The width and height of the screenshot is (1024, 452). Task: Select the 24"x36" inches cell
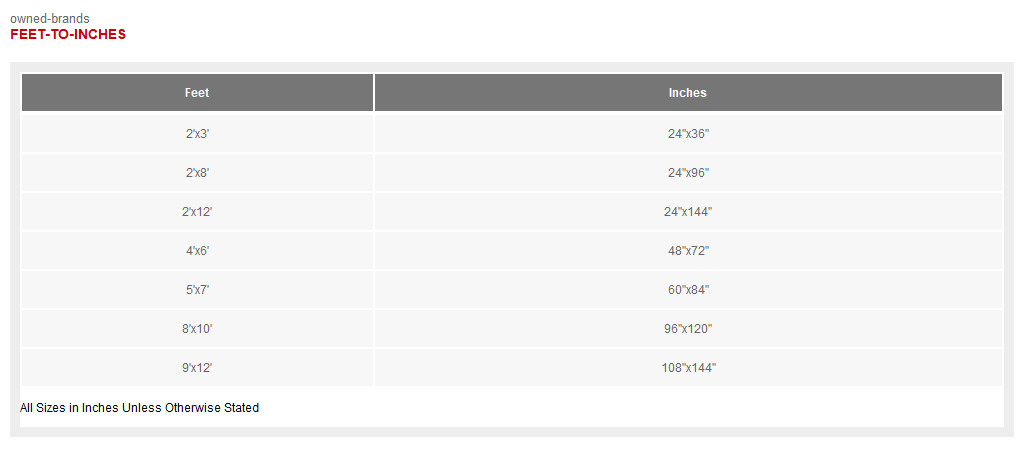tap(688, 133)
